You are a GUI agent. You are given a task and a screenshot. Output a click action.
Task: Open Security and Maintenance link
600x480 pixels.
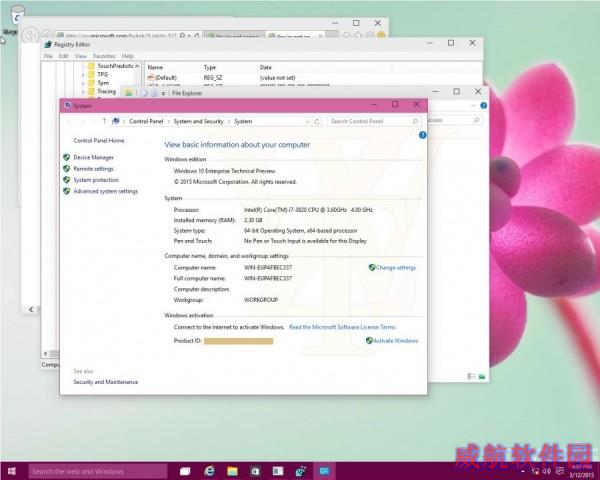pyautogui.click(x=106, y=382)
